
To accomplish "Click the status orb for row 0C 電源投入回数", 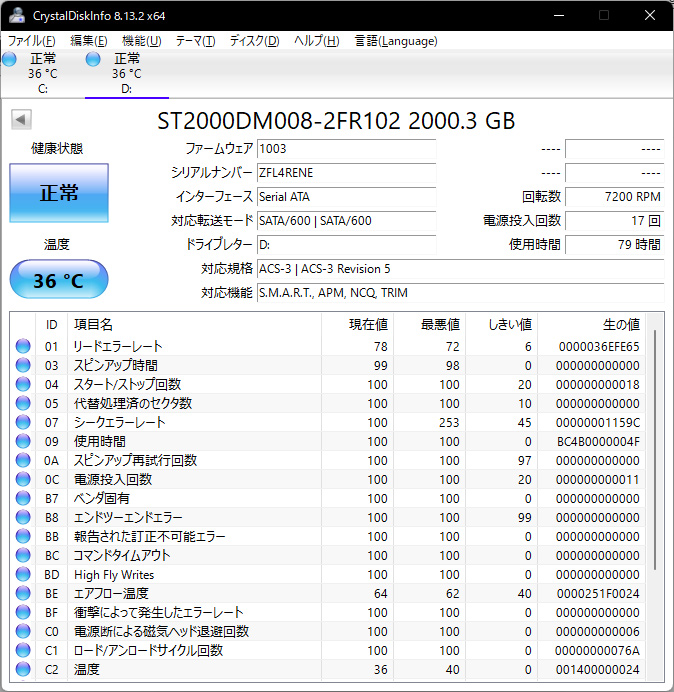I will (x=23, y=479).
